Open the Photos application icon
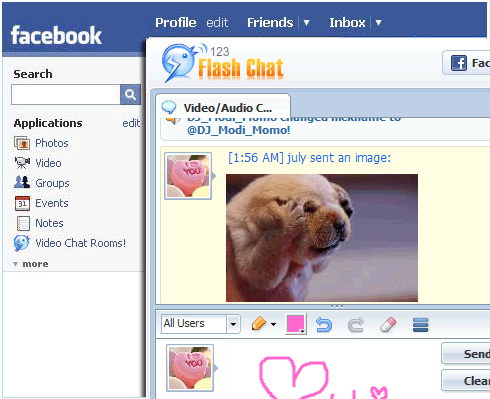Image resolution: width=490 pixels, height=399 pixels. coord(22,143)
